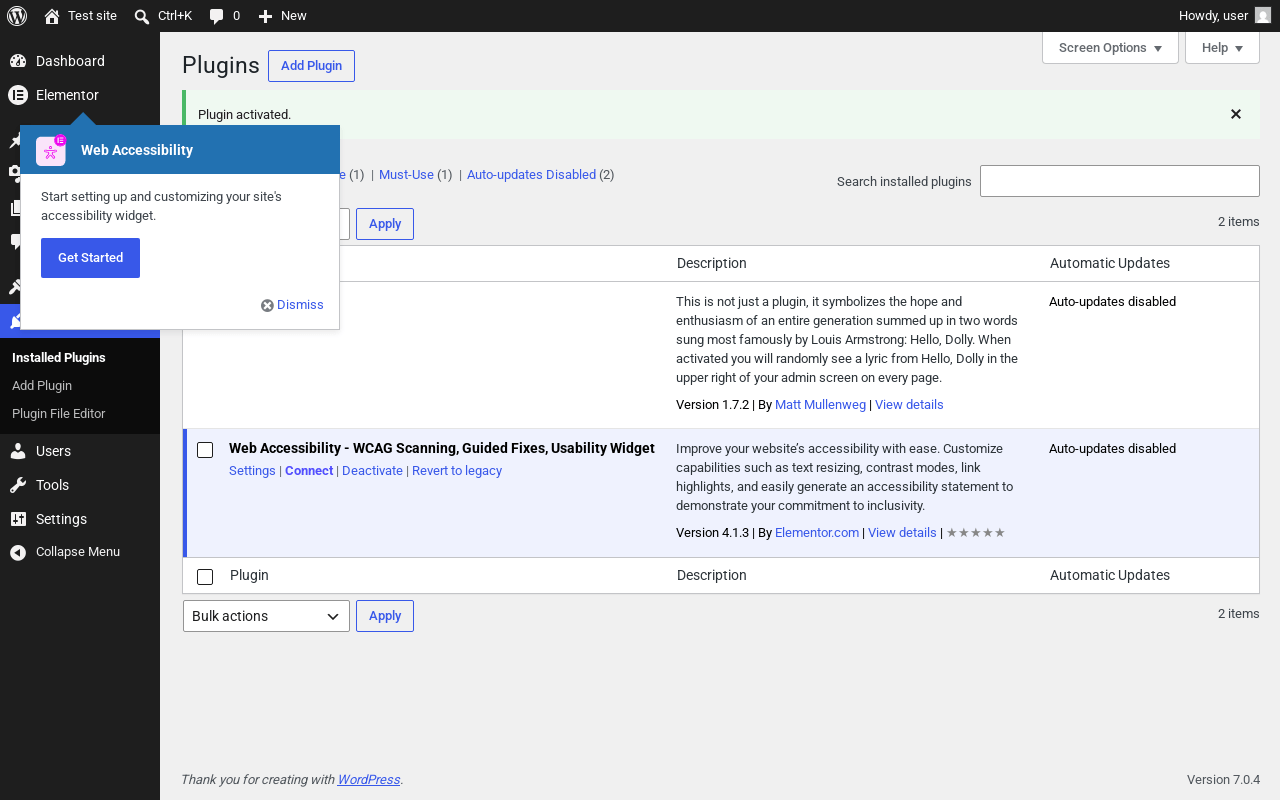Open the Ctrl+K search magnifier

tap(142, 16)
